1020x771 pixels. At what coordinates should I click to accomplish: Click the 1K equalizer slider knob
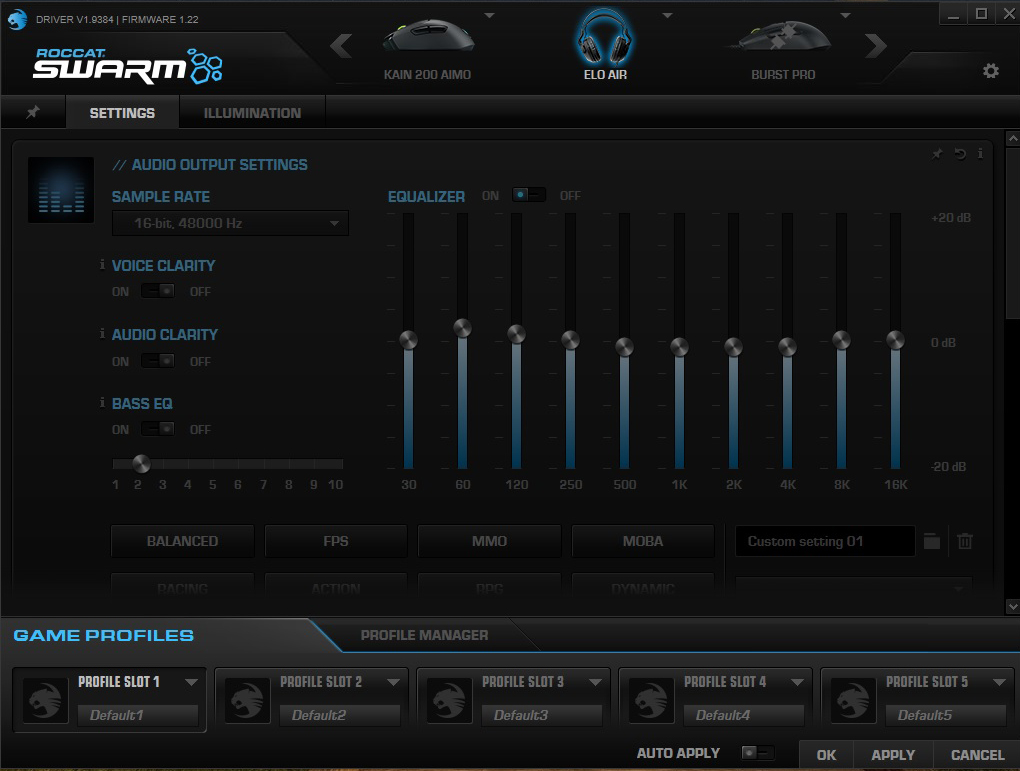click(679, 347)
